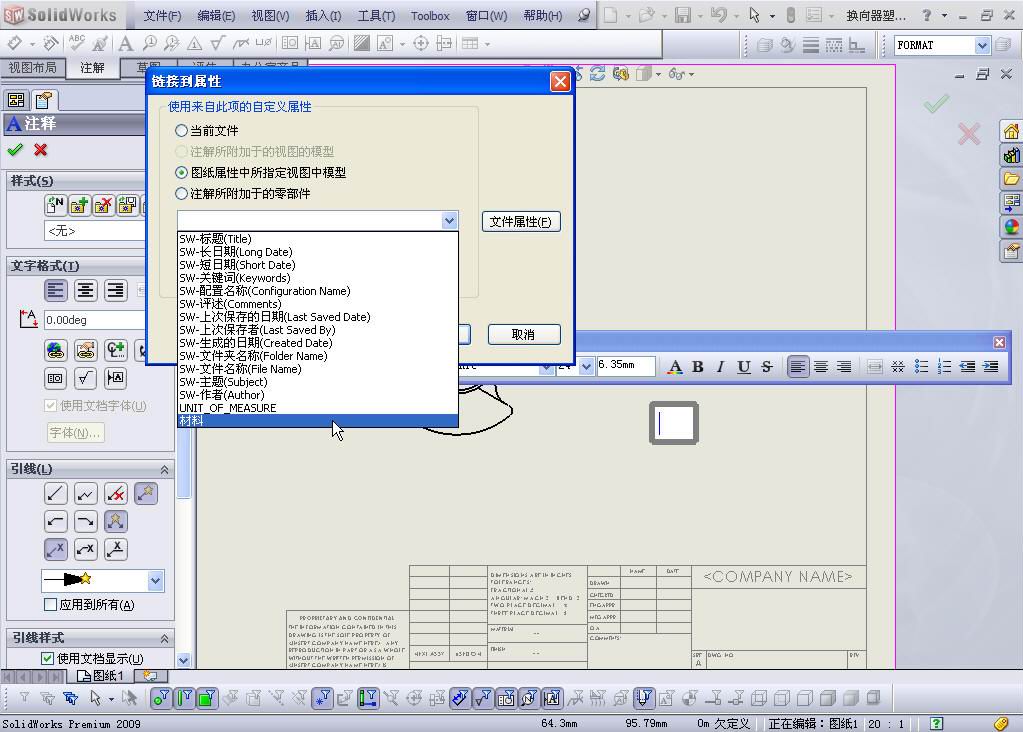
Task: Open the 工具 menu
Action: (x=376, y=16)
